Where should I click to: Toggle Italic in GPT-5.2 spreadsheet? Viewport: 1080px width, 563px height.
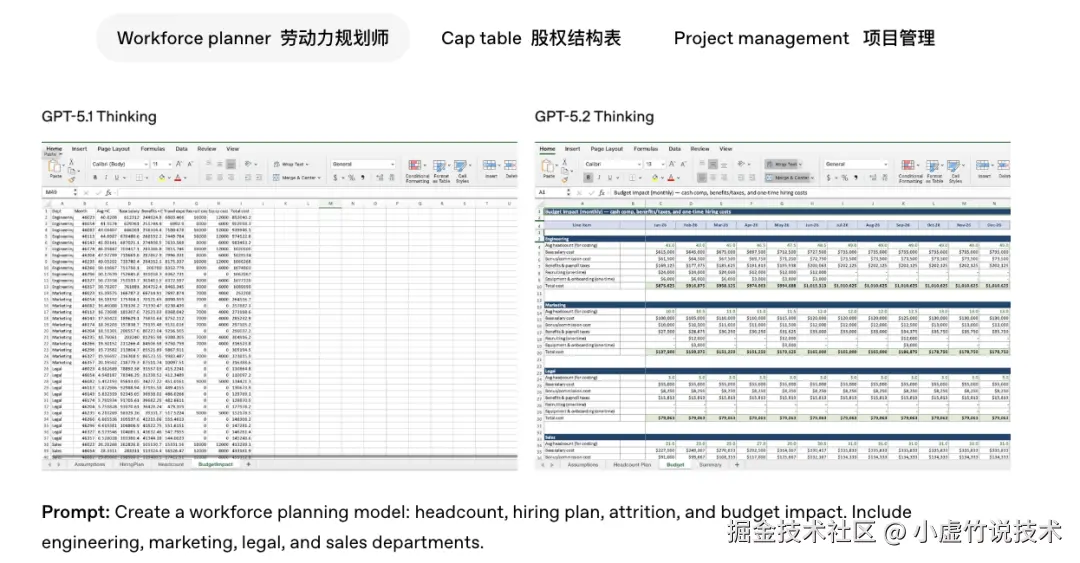599,178
